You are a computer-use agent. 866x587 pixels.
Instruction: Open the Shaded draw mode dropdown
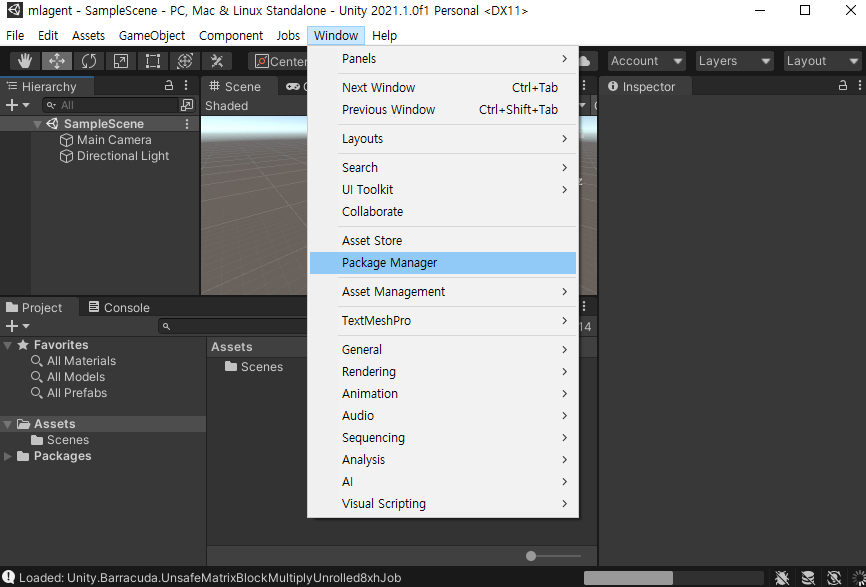click(226, 105)
